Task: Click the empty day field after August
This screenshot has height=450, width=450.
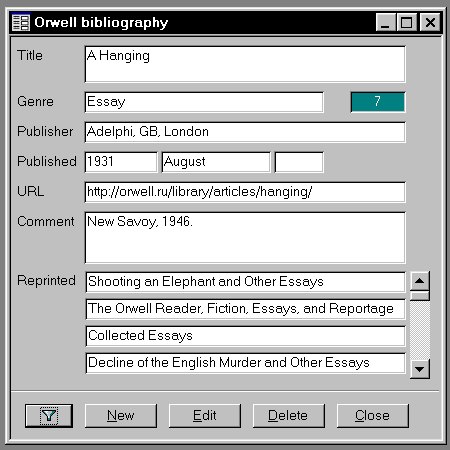Action: 299,162
